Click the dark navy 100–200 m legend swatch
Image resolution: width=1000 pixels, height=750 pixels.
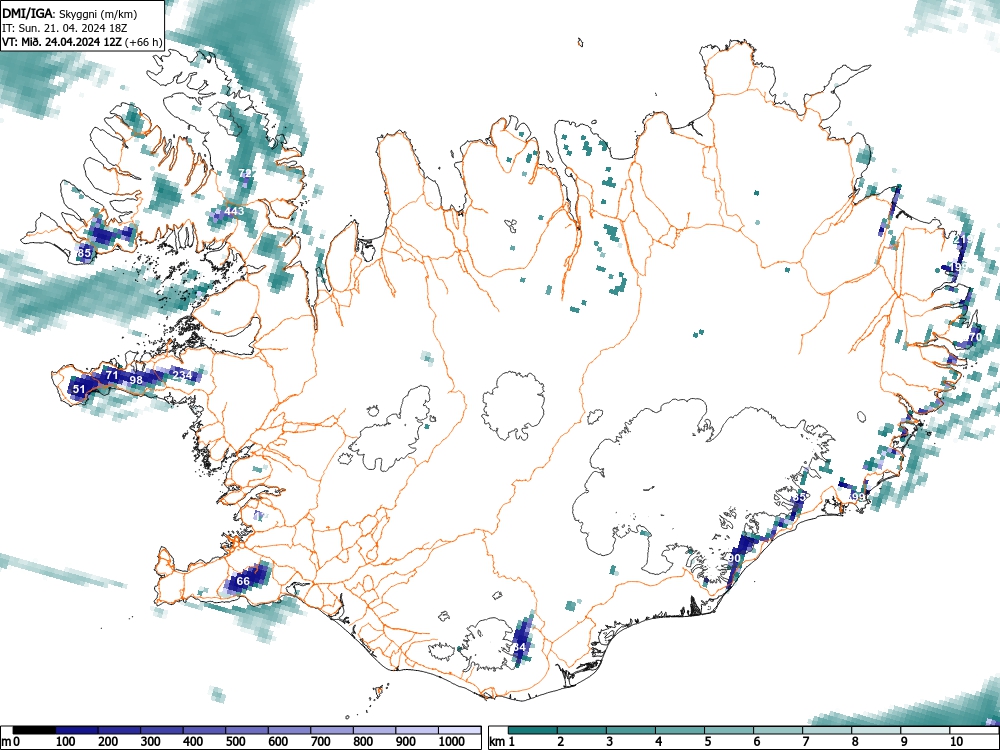click(77, 730)
